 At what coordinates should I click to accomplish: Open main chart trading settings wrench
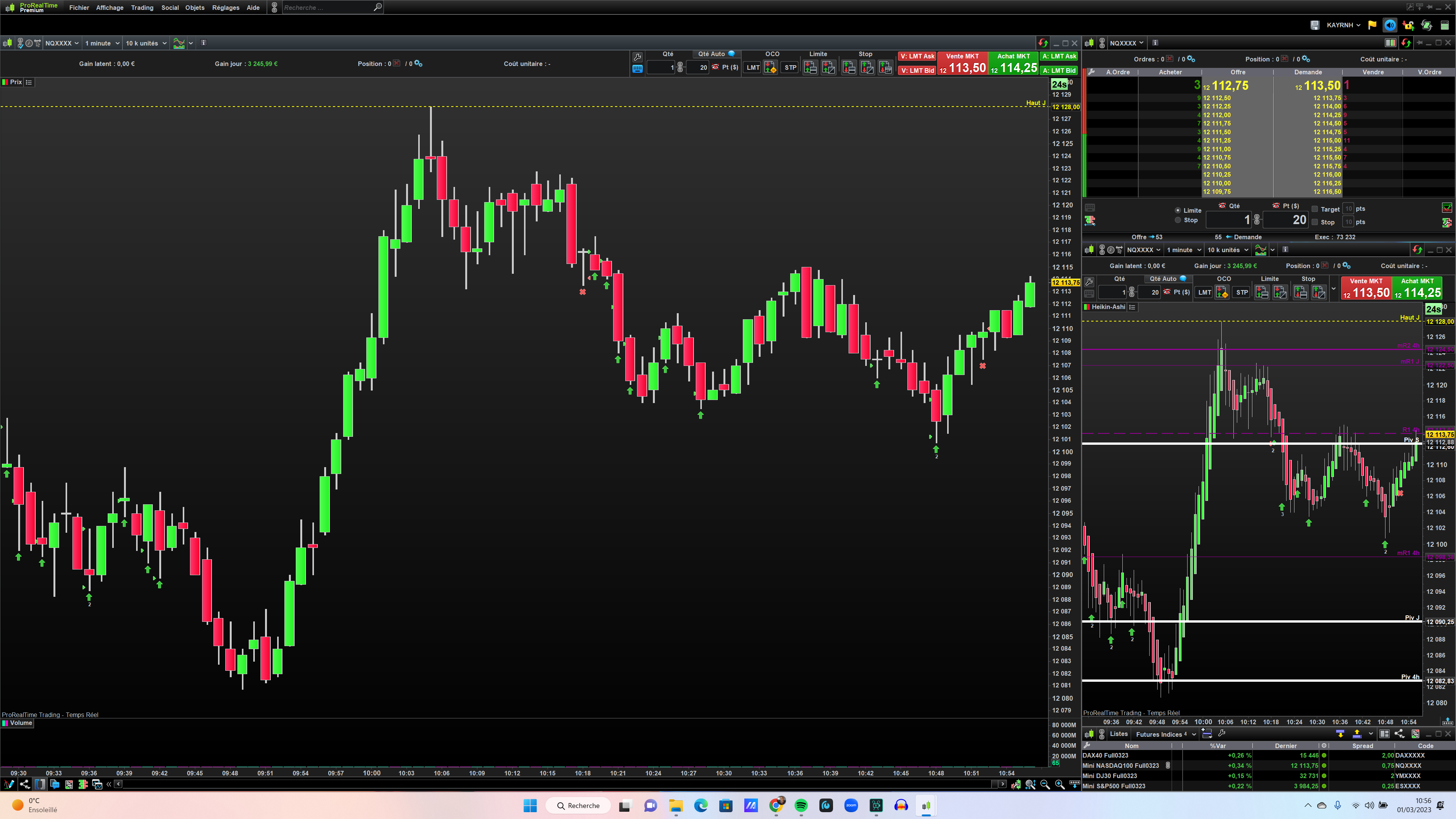click(x=637, y=56)
